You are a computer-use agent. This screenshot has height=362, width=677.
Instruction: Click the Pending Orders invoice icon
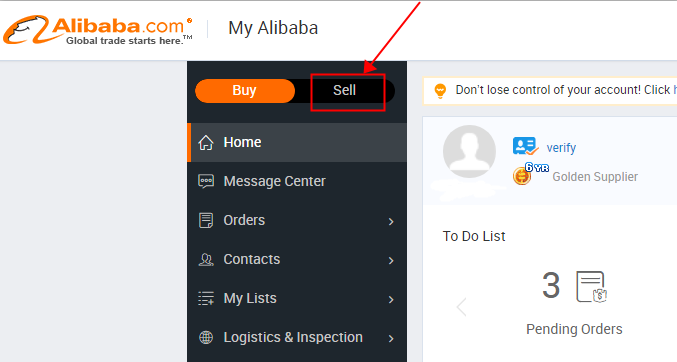pos(592,287)
